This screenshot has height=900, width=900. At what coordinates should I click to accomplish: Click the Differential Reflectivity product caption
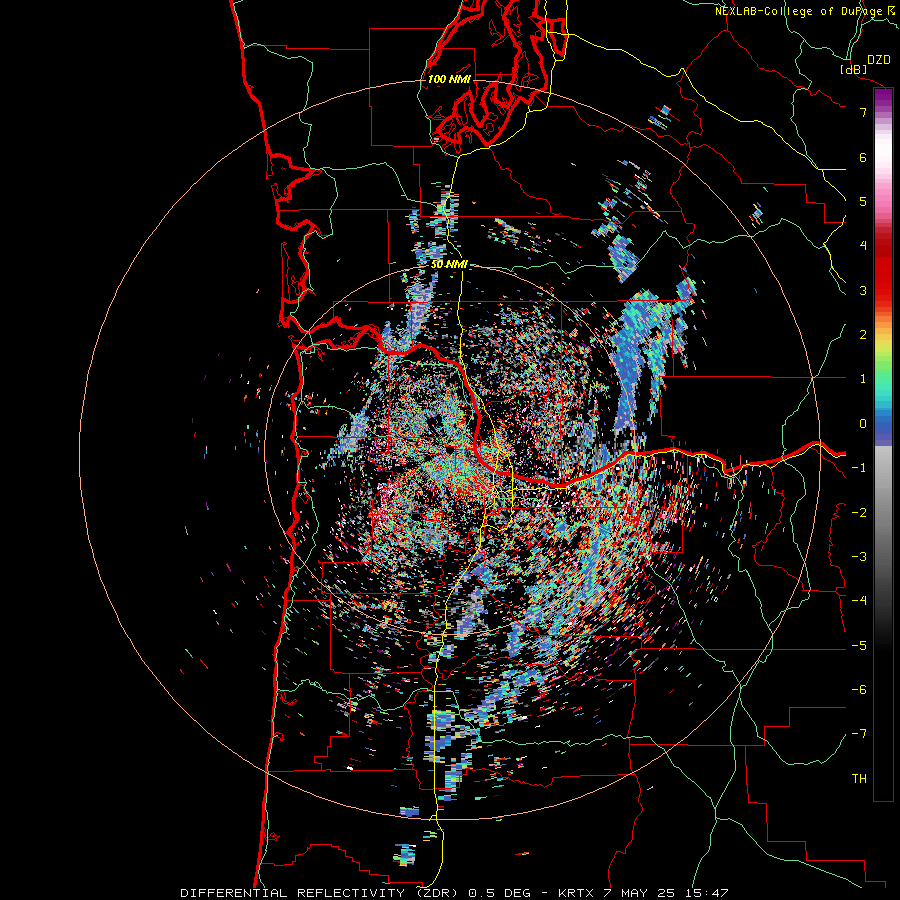click(x=455, y=893)
